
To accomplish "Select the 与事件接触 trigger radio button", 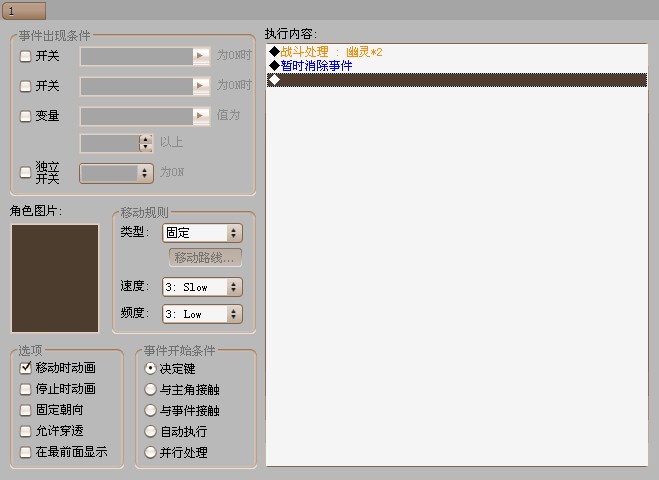I will tap(150, 410).
